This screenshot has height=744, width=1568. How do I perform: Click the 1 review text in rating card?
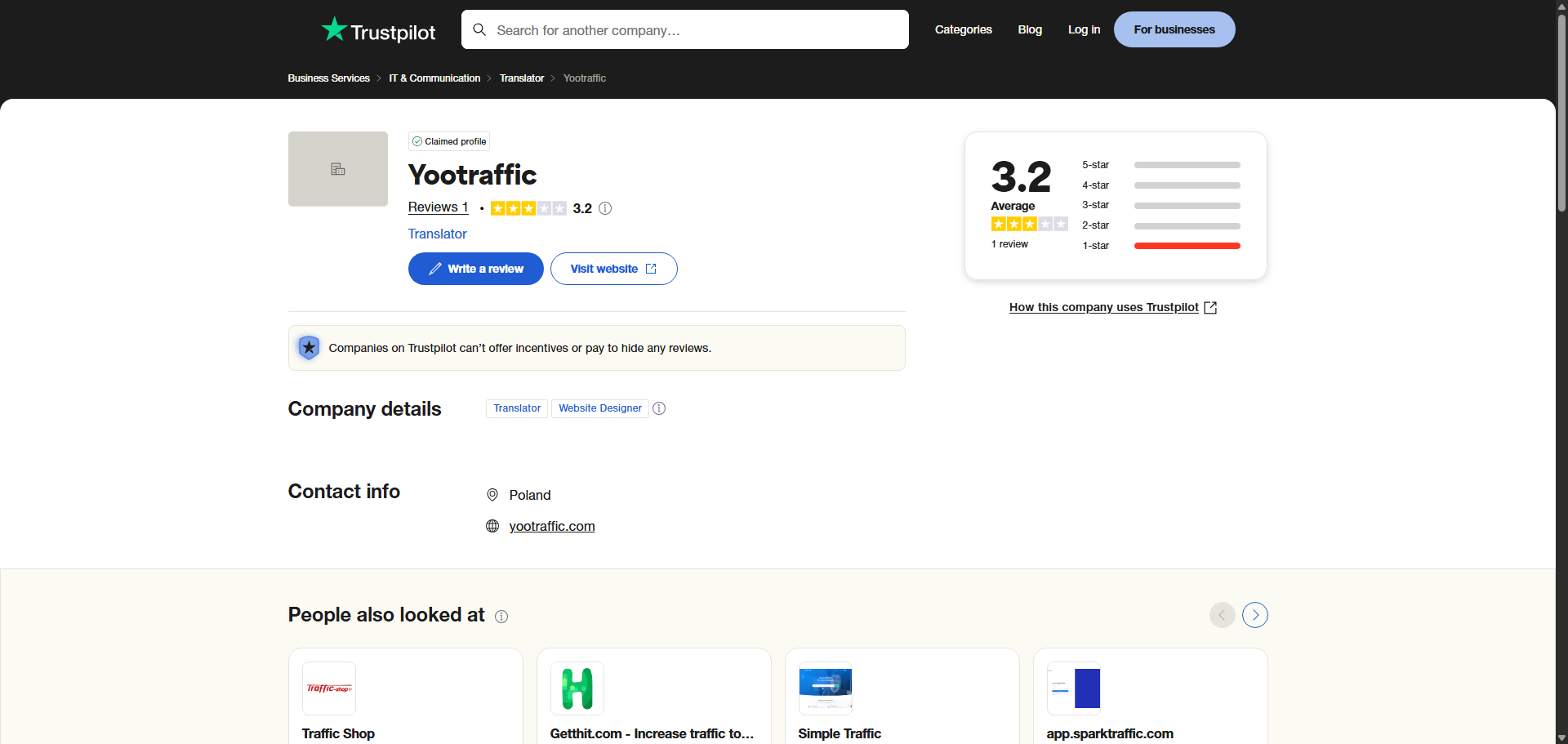pos(1009,244)
